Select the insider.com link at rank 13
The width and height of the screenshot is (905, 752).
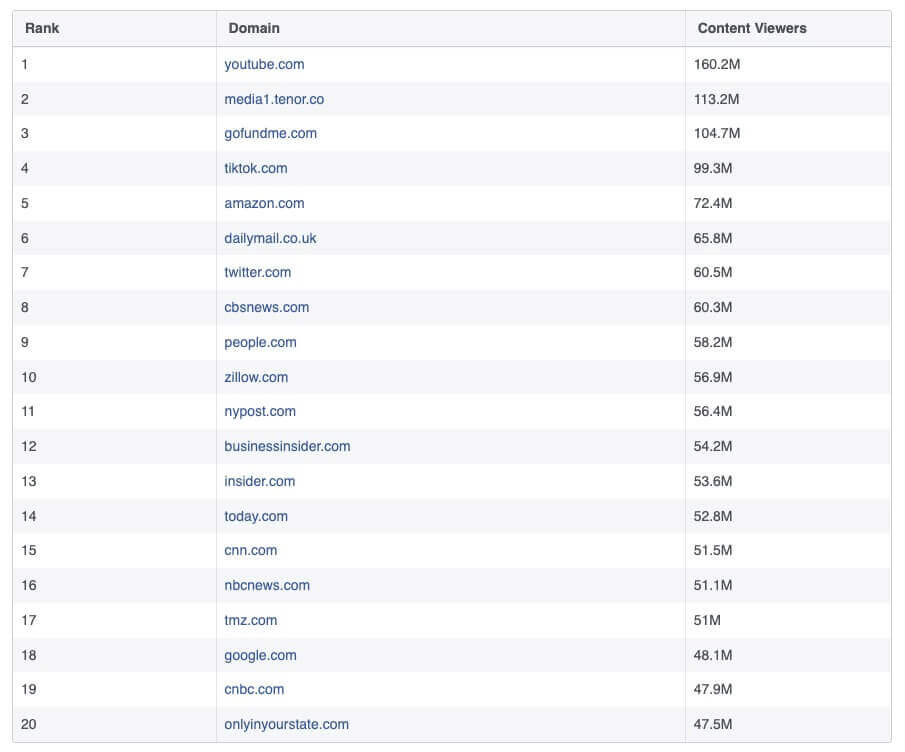(259, 481)
